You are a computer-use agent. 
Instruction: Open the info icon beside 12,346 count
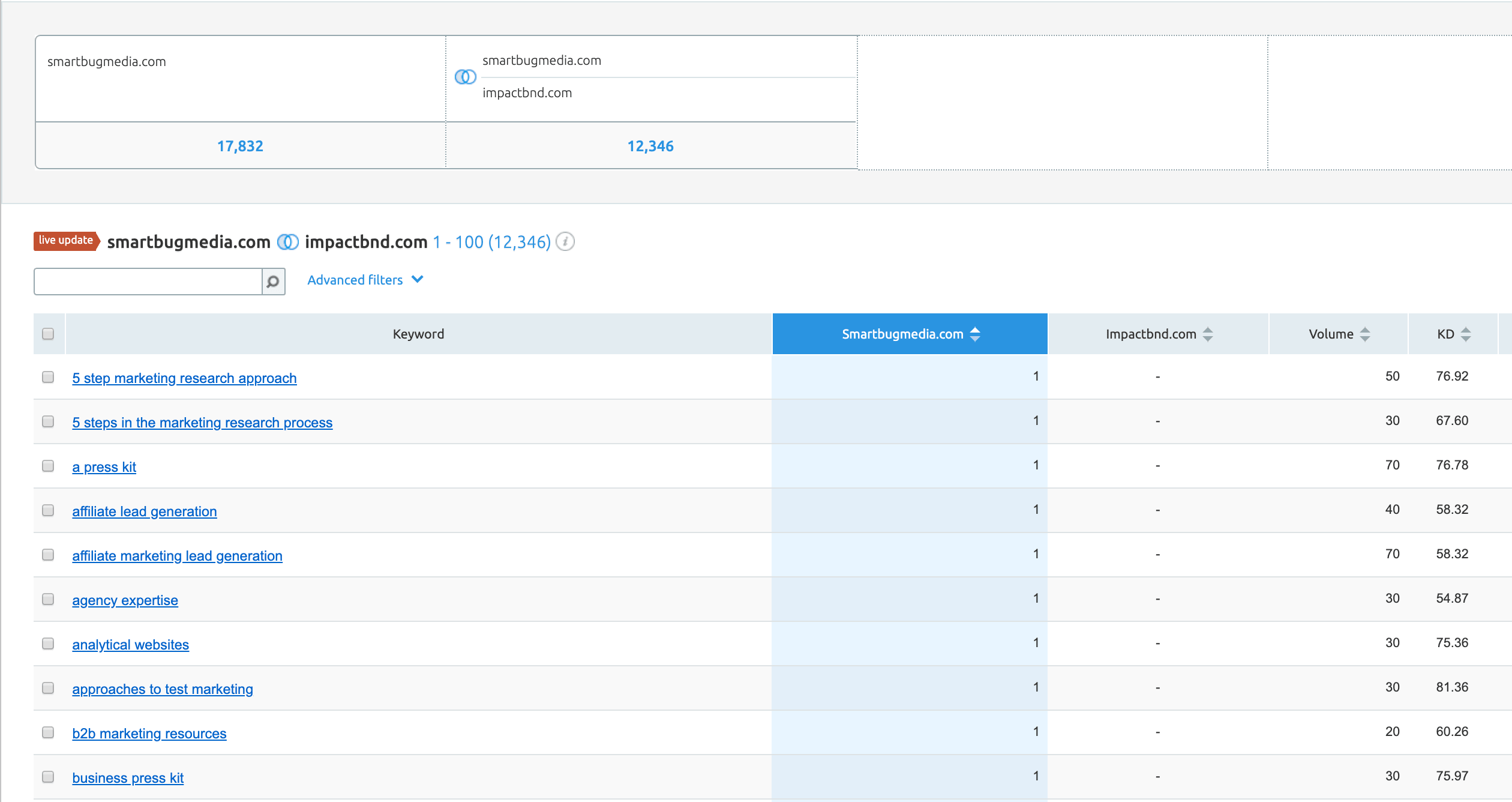(565, 242)
